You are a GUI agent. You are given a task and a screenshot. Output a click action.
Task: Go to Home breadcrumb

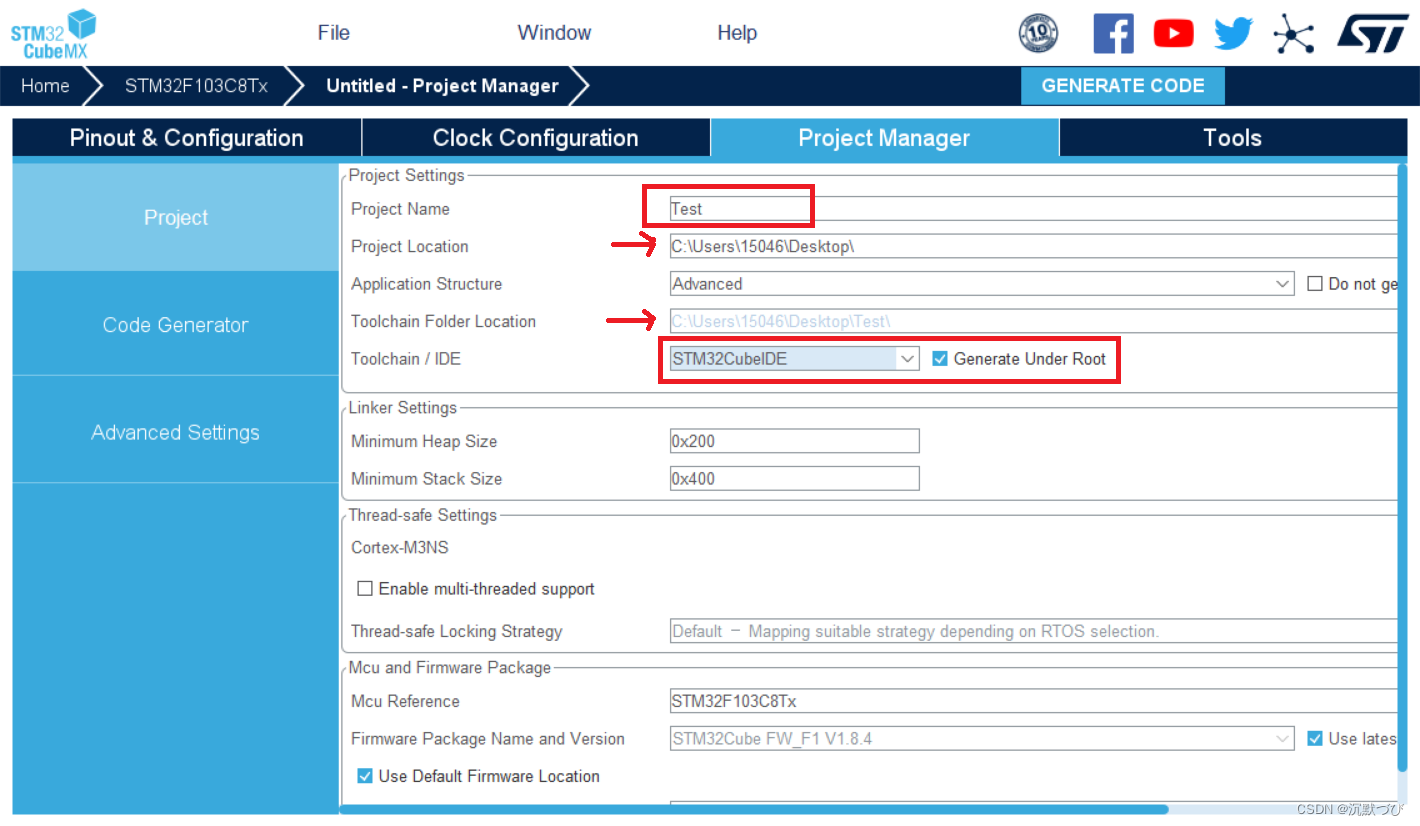(45, 86)
